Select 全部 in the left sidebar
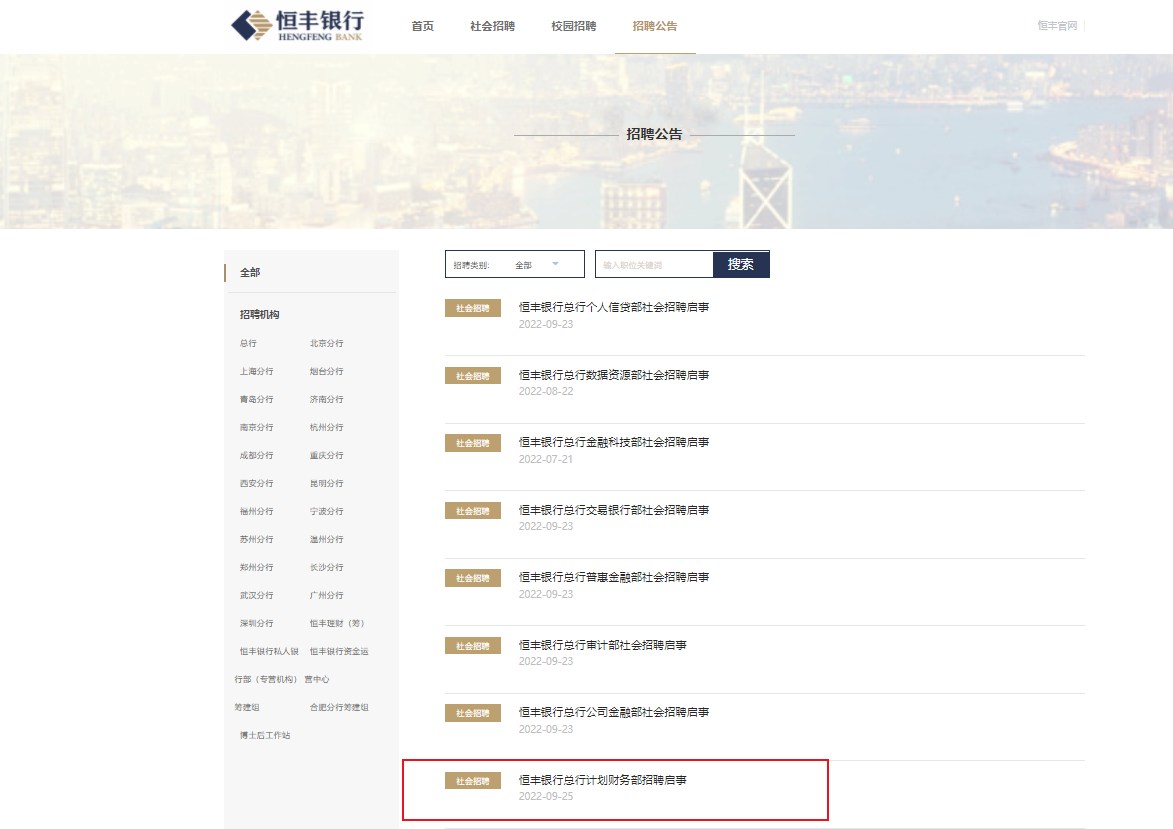The width and height of the screenshot is (1173, 829). [250, 272]
